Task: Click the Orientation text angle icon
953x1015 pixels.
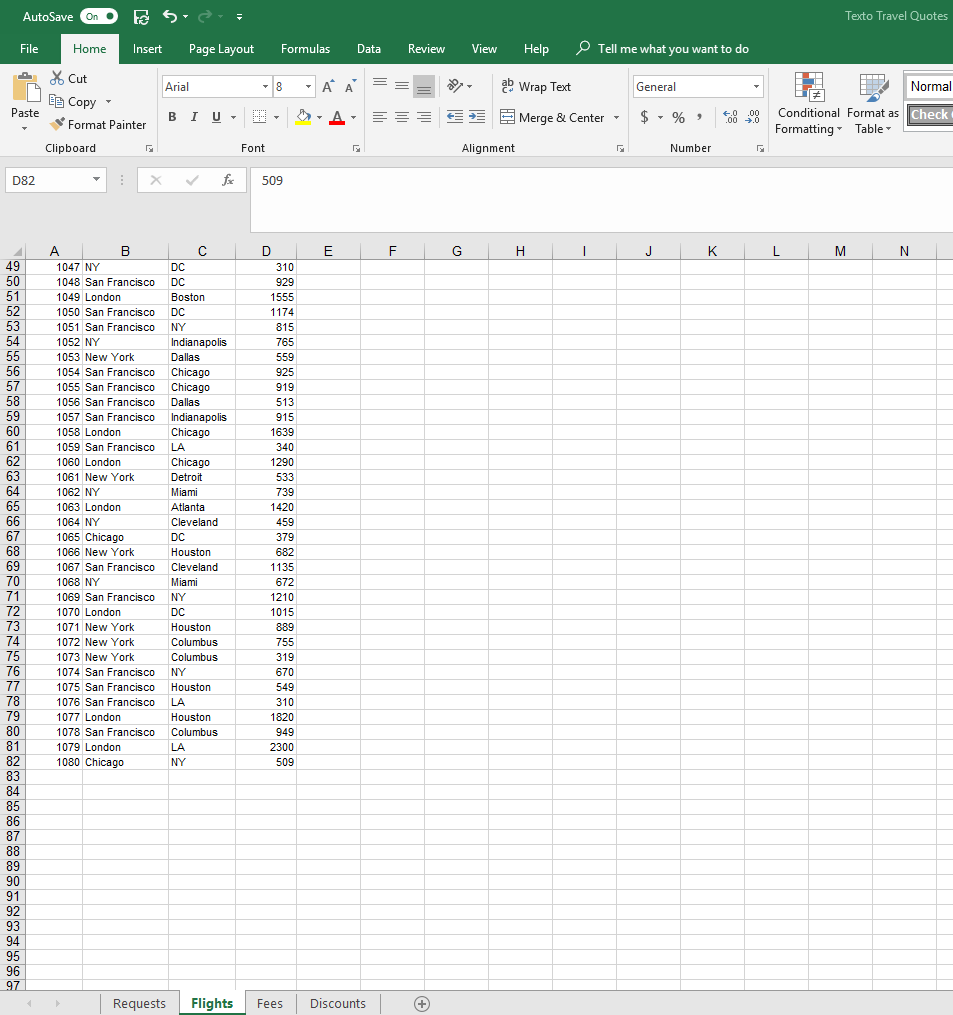Action: coord(455,86)
